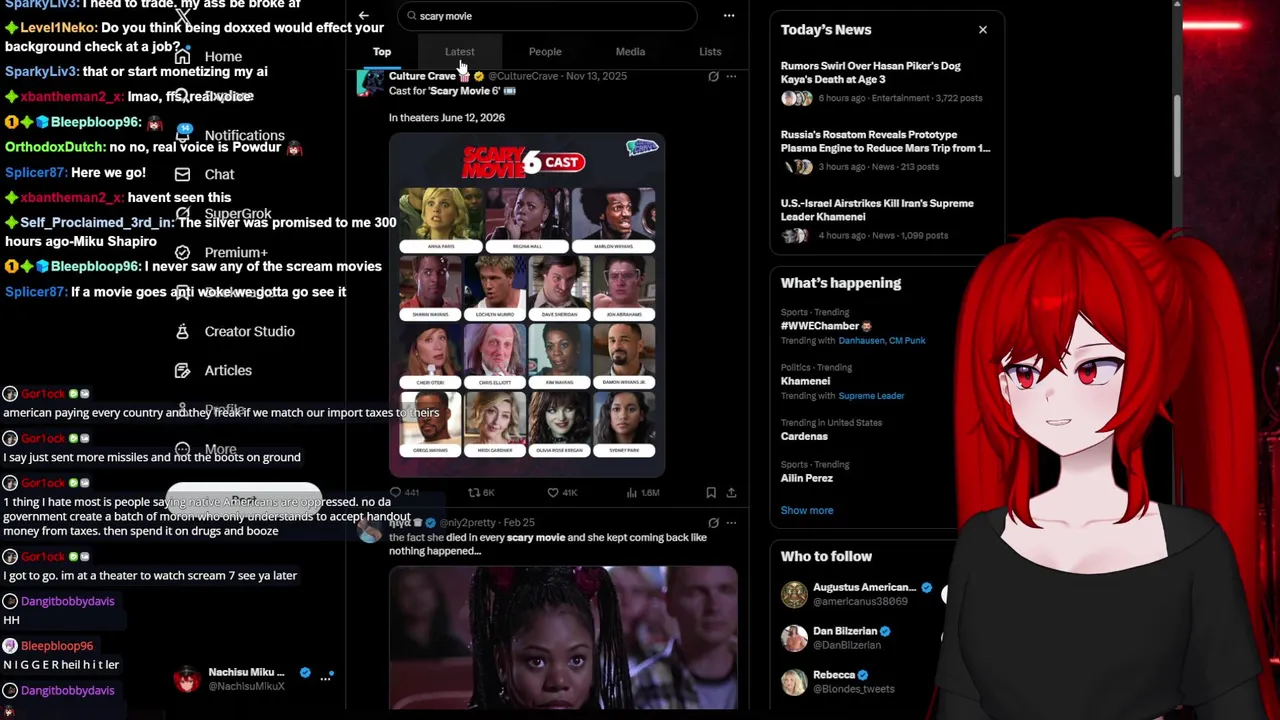Click the scary movie search field
This screenshot has height=720, width=1280.
(x=546, y=16)
